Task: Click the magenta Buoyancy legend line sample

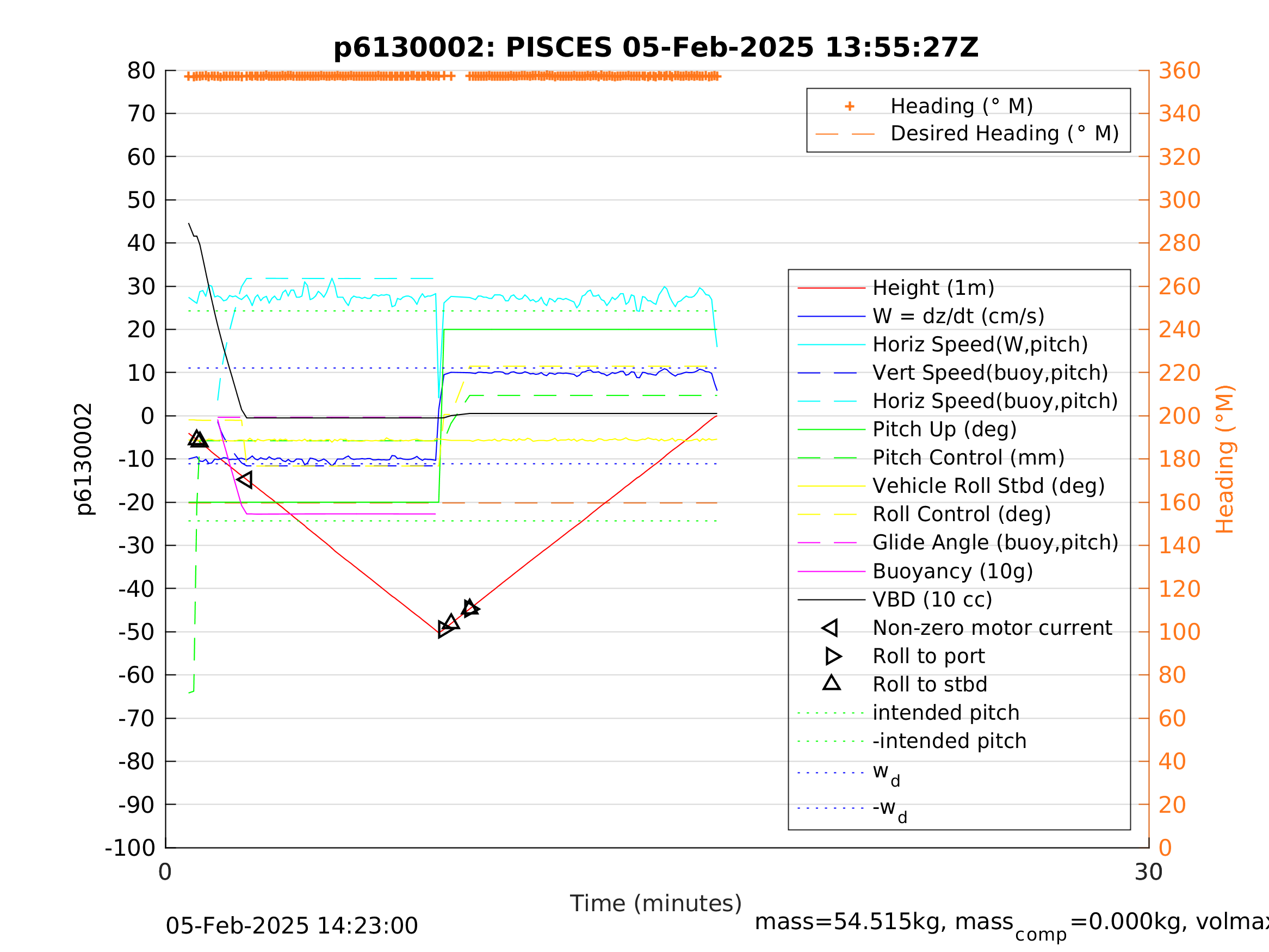Action: tap(831, 572)
